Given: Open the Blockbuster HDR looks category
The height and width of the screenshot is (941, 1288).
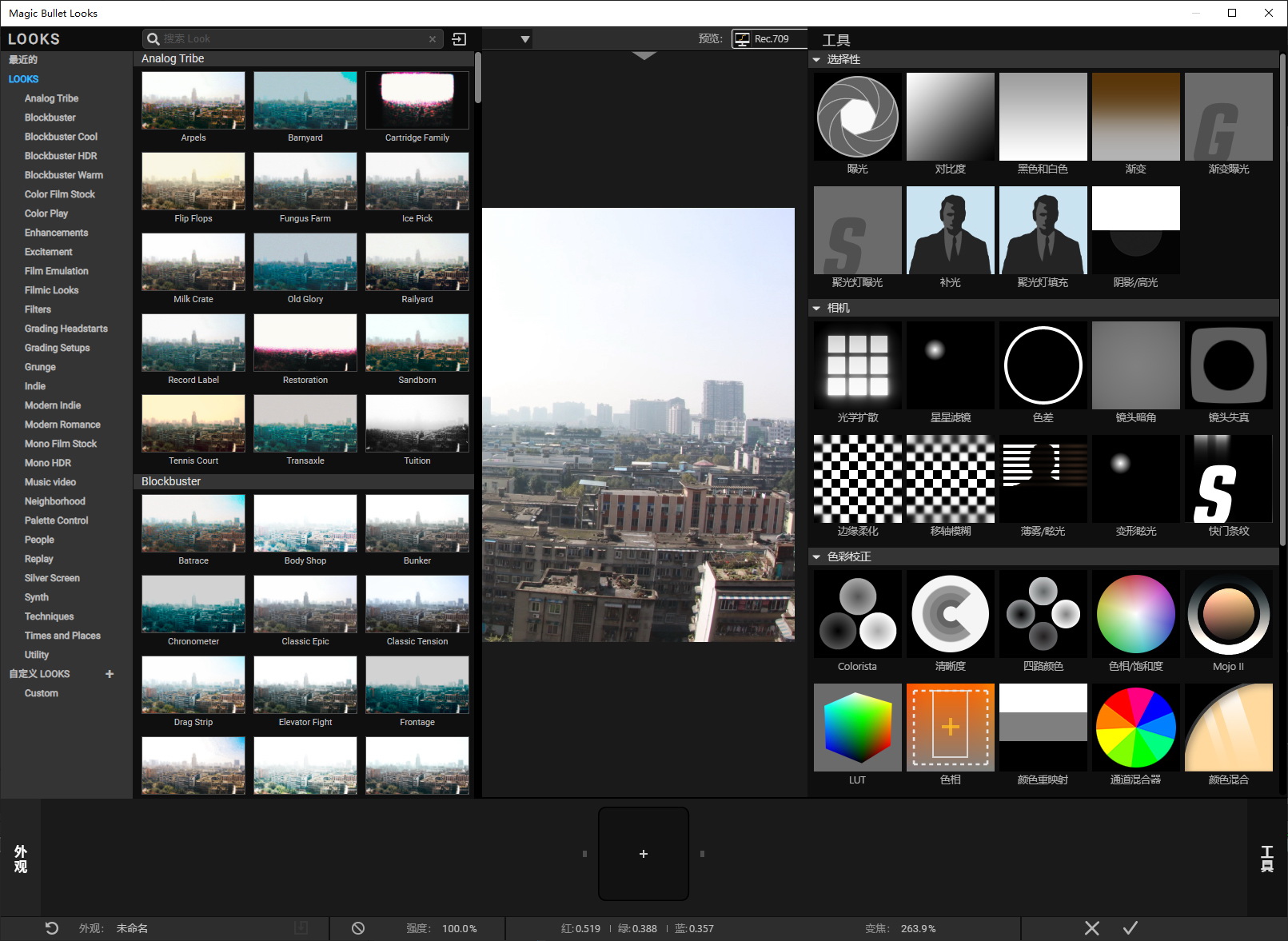Looking at the screenshot, I should tap(61, 156).
